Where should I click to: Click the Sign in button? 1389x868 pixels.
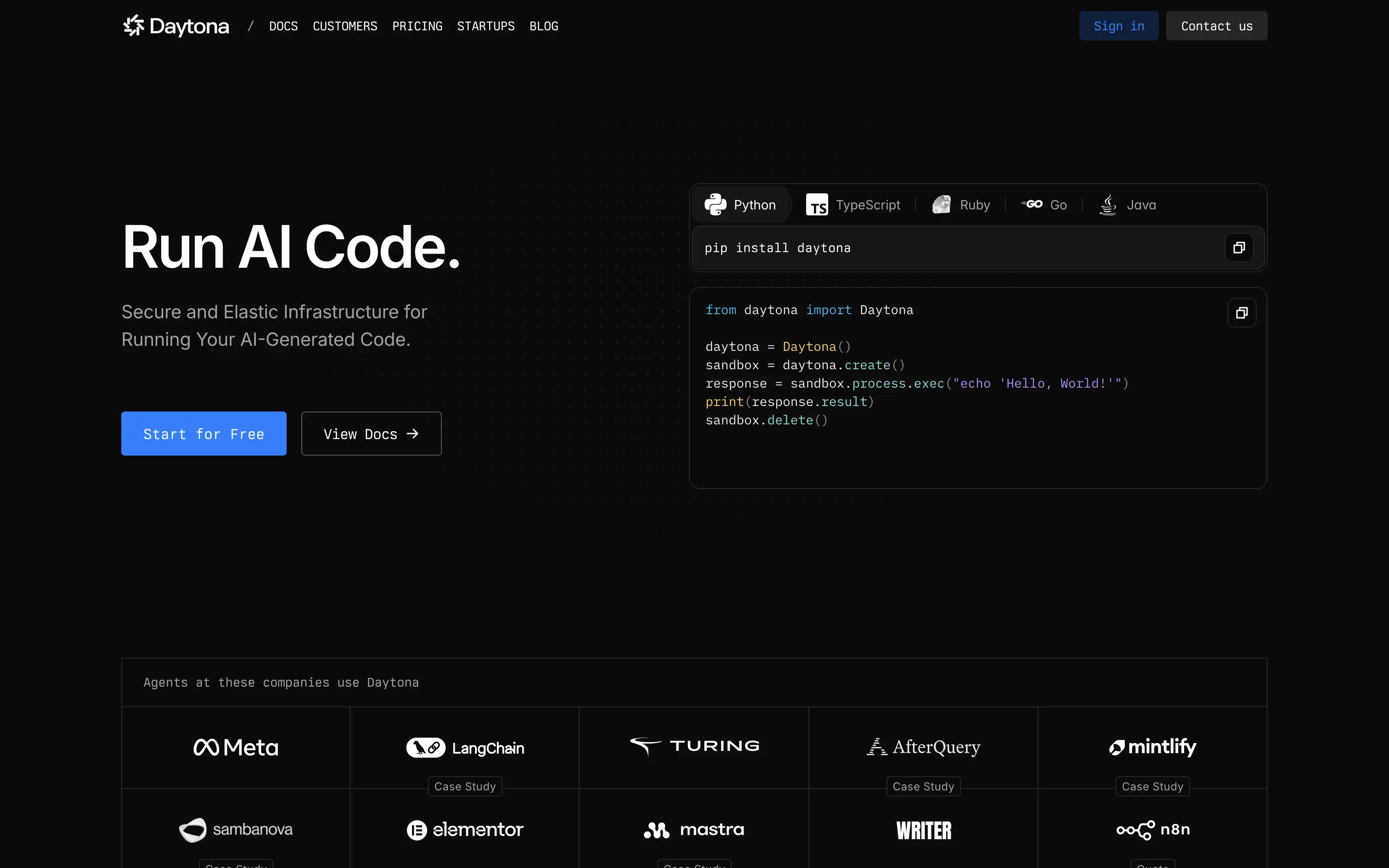1118,26
